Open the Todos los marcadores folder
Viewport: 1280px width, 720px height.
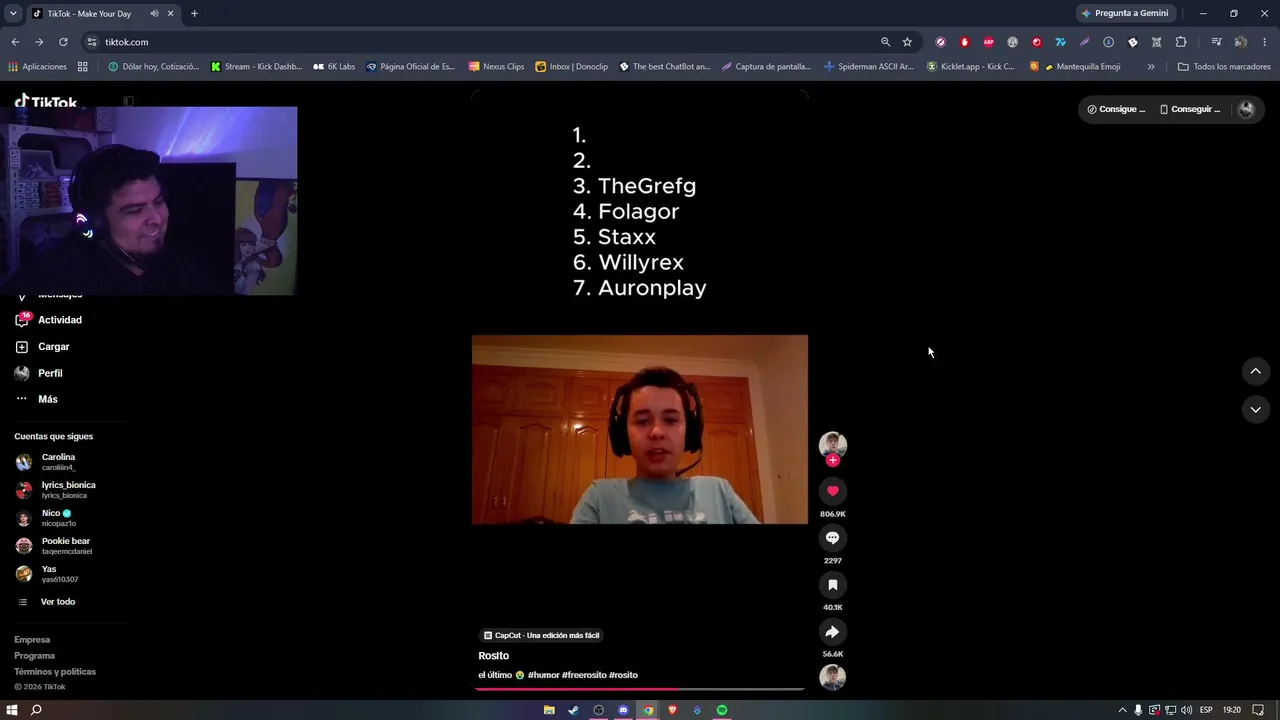click(1224, 67)
